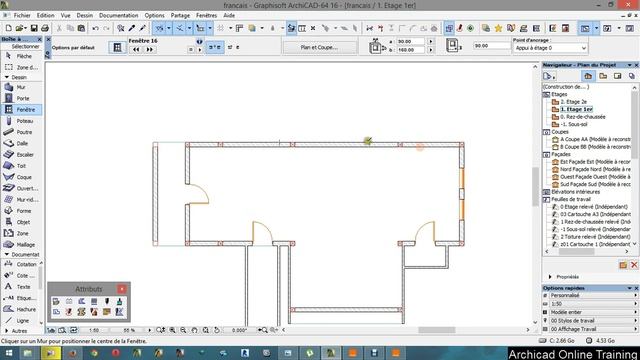Click the previous window arrow under Fenêtre 16
The height and width of the screenshot is (360, 640).
point(136,49)
